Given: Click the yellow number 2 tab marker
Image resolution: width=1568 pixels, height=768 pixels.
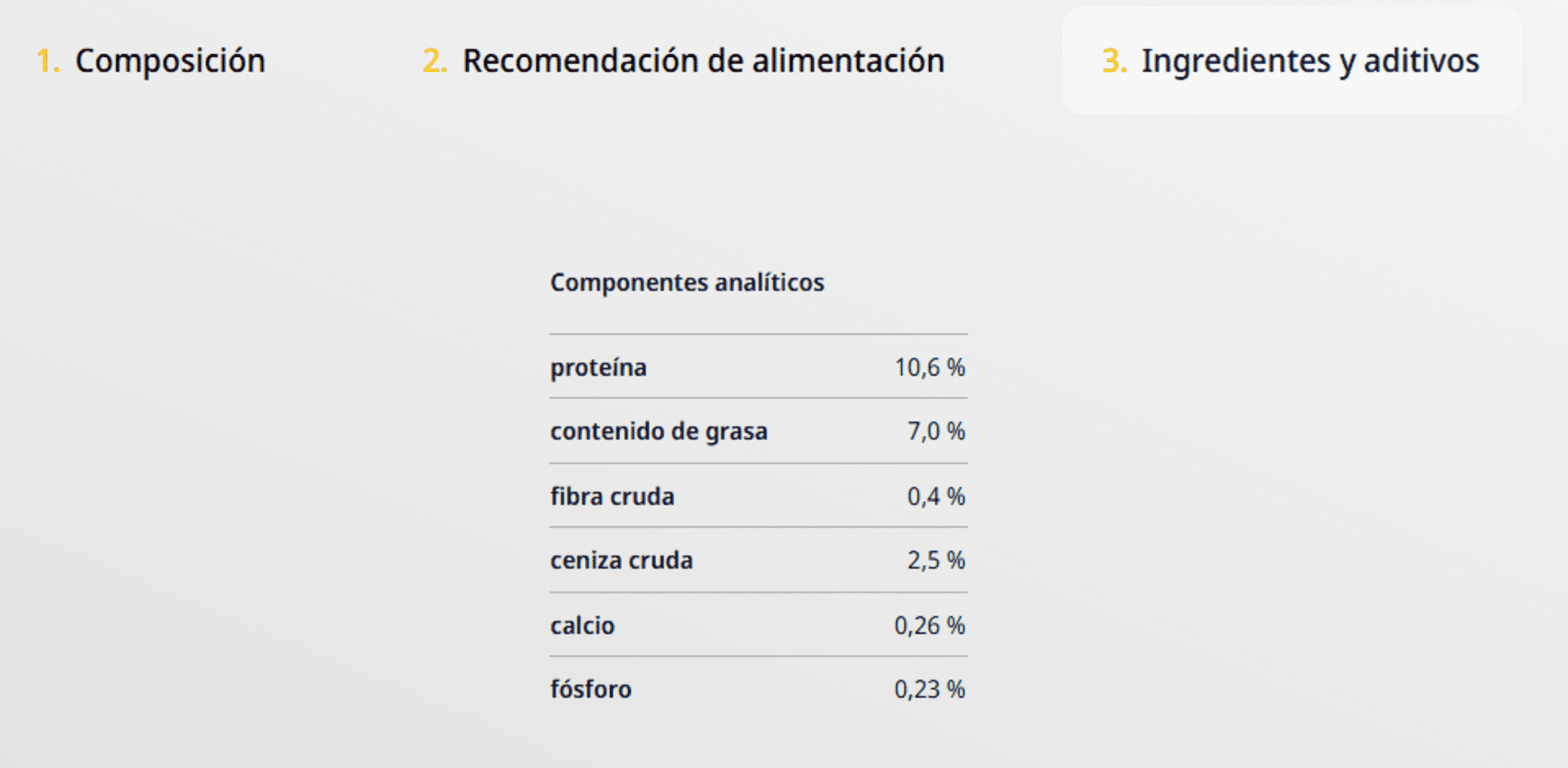Looking at the screenshot, I should [x=435, y=61].
